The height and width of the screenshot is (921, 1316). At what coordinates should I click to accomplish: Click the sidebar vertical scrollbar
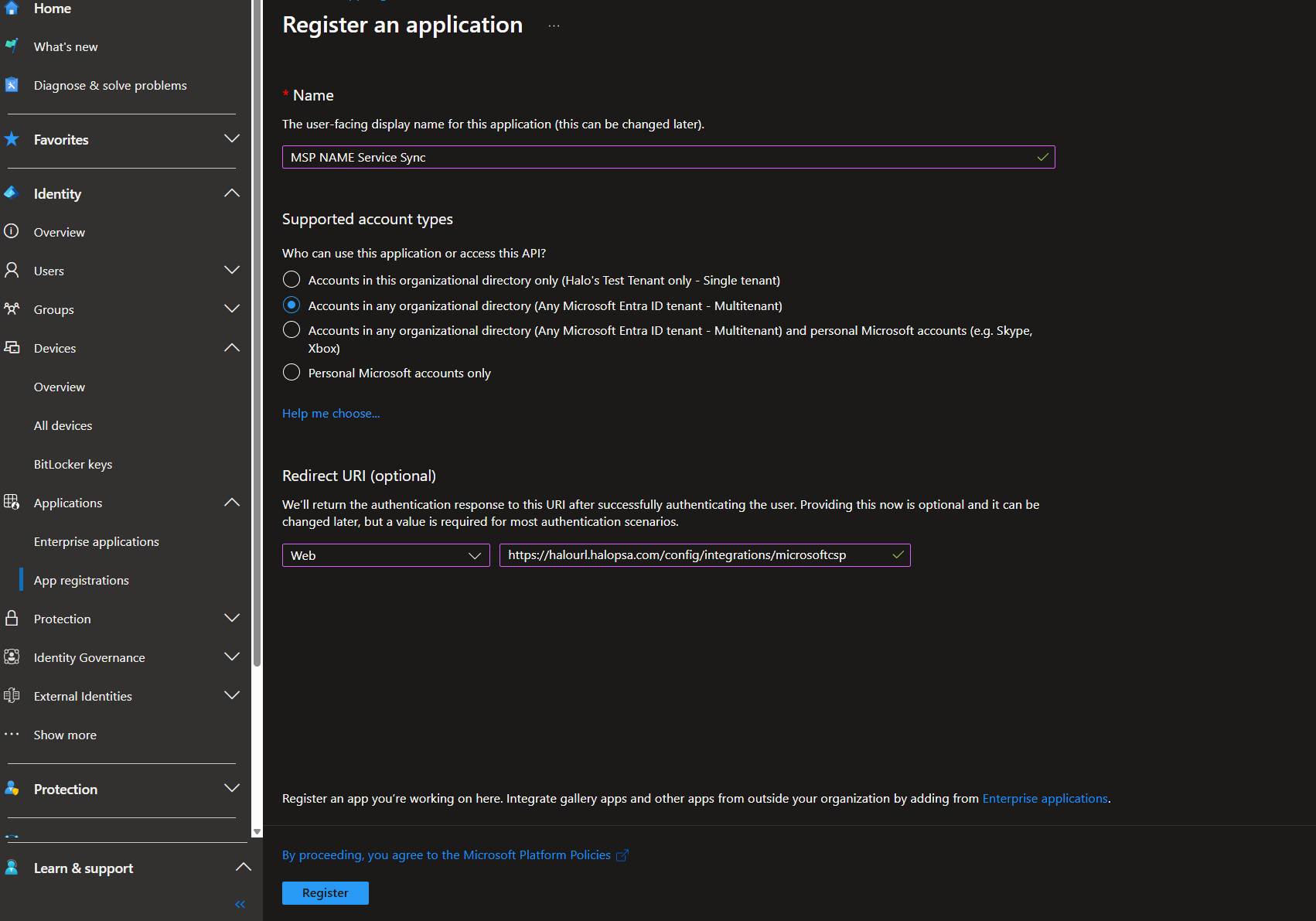pos(257,333)
